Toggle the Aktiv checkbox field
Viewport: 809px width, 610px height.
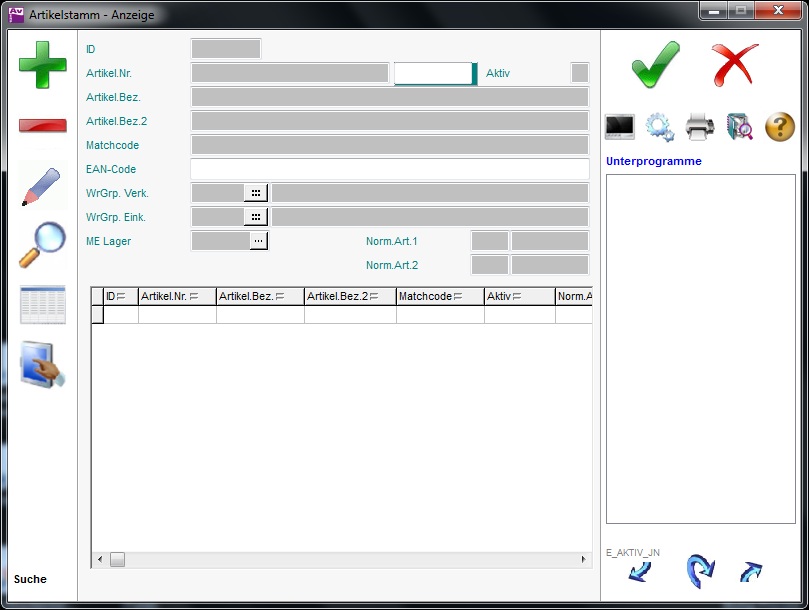[579, 73]
